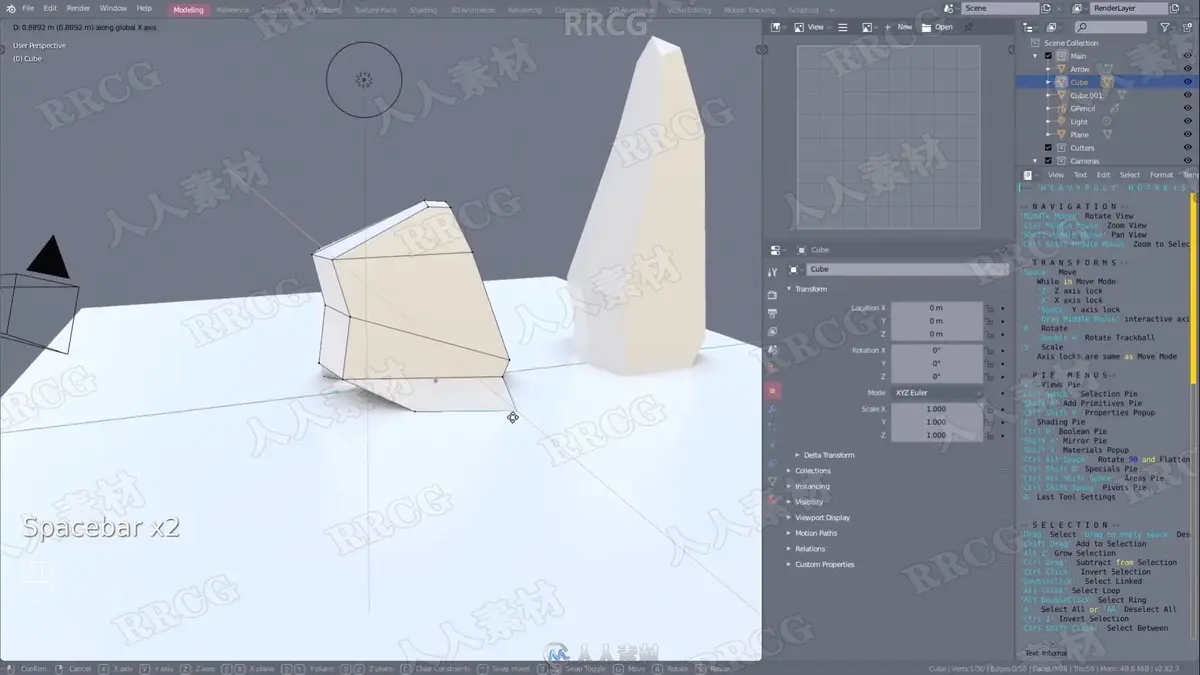This screenshot has height=675, width=1200.
Task: Open the Object Data properties tab
Action: tap(772, 481)
